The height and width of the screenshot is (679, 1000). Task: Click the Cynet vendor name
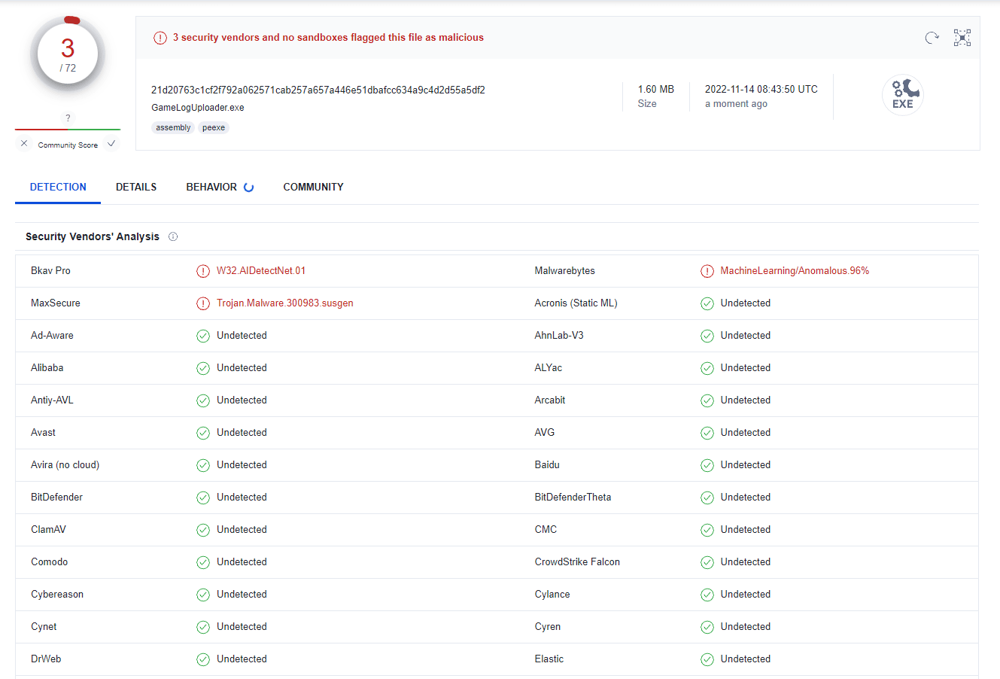(43, 627)
